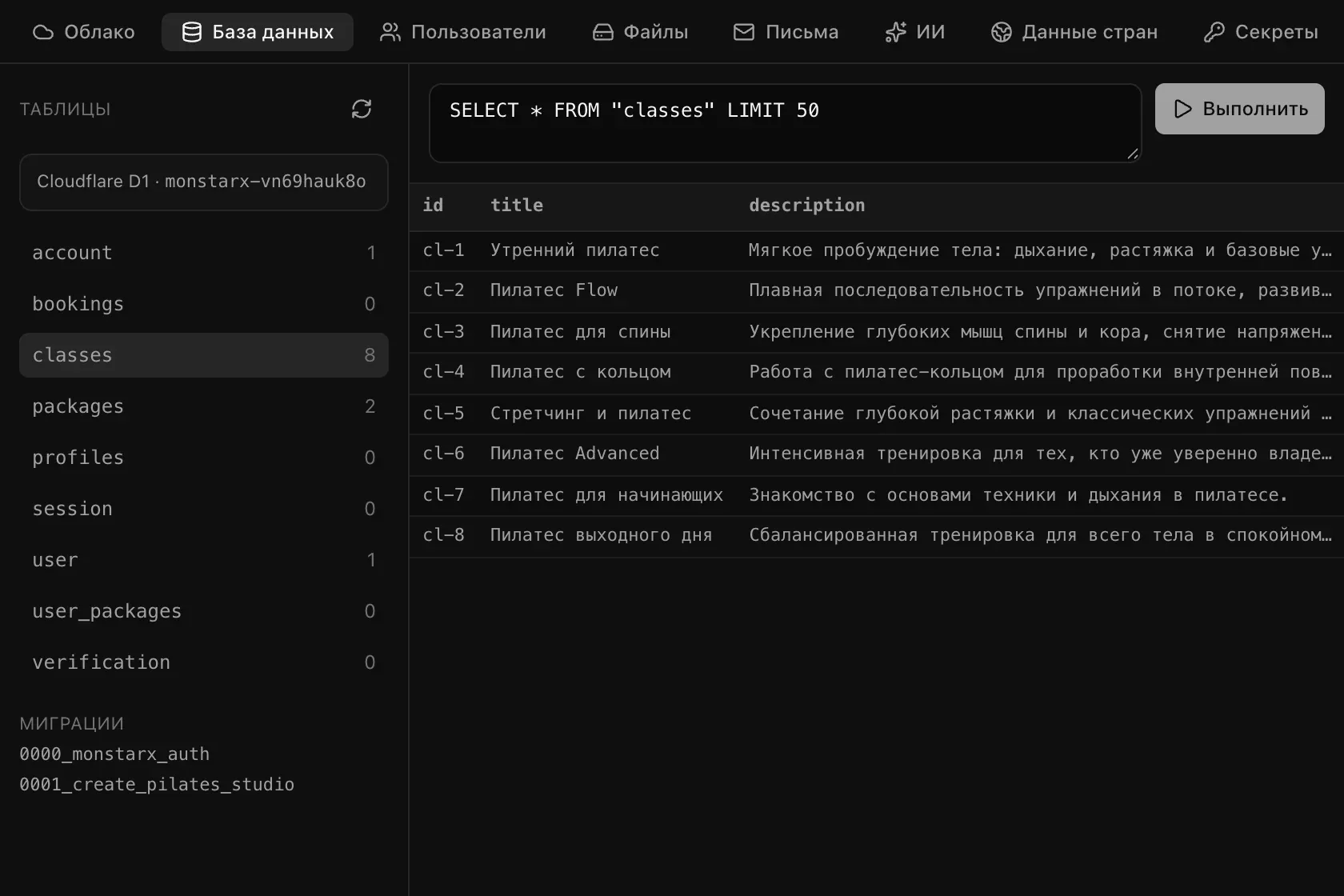Open the verification table
This screenshot has height=896, width=1344.
[204, 662]
